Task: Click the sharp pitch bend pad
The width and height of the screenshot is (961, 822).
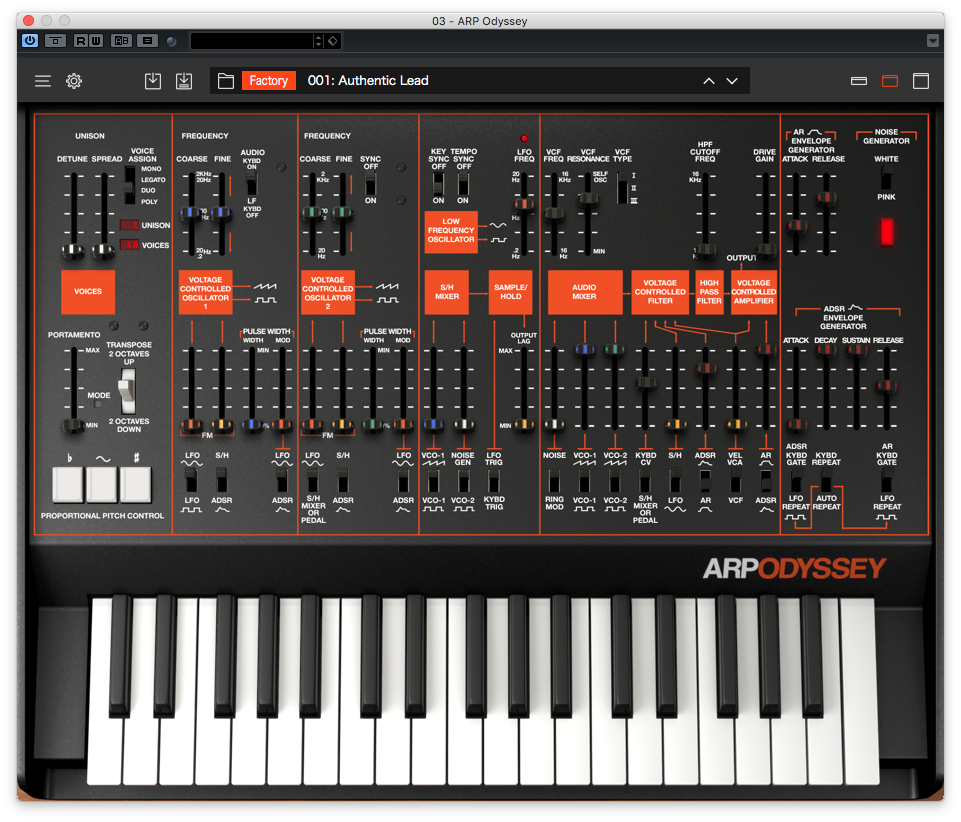Action: pos(135,484)
